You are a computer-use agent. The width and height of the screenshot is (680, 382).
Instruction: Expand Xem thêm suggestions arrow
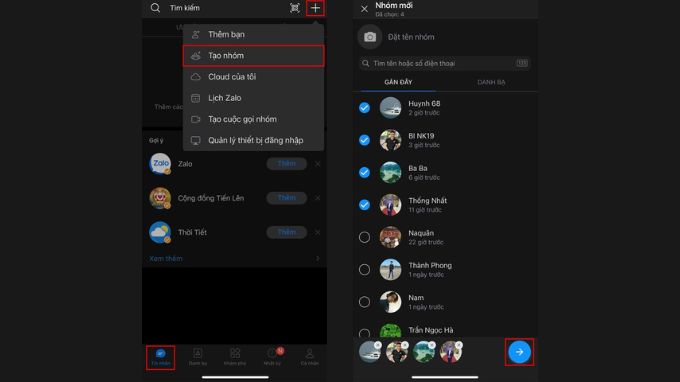(317, 258)
